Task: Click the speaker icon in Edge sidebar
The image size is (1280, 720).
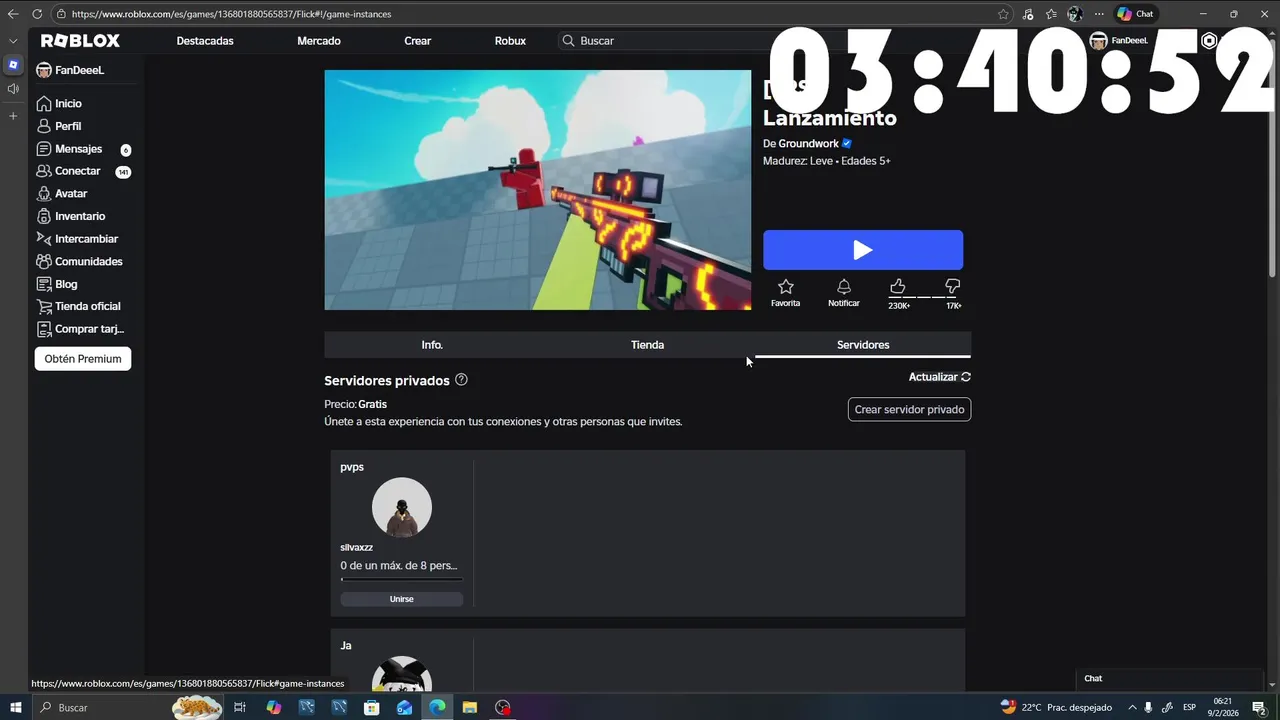Action: pyautogui.click(x=13, y=89)
